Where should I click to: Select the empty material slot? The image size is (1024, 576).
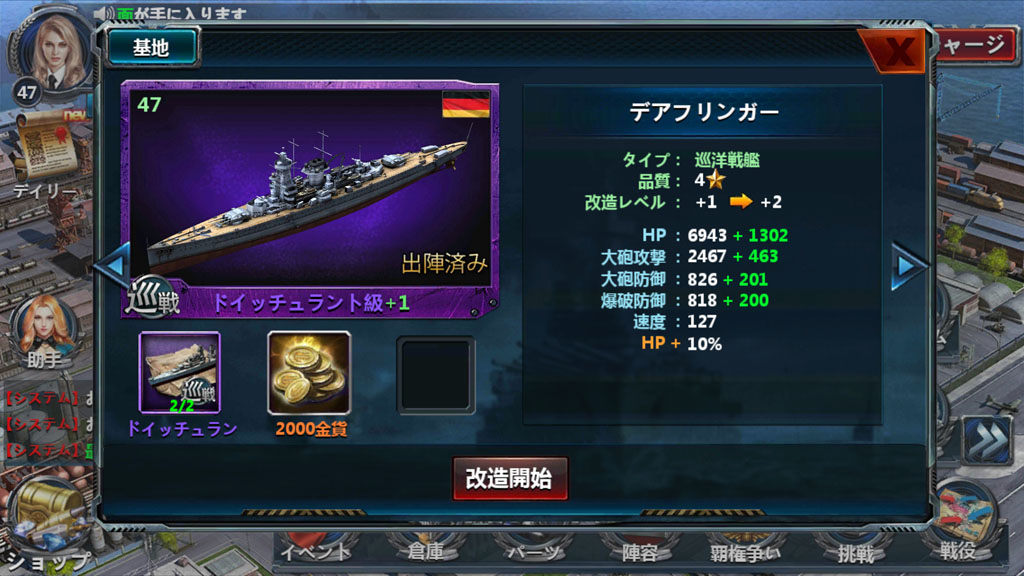point(436,375)
